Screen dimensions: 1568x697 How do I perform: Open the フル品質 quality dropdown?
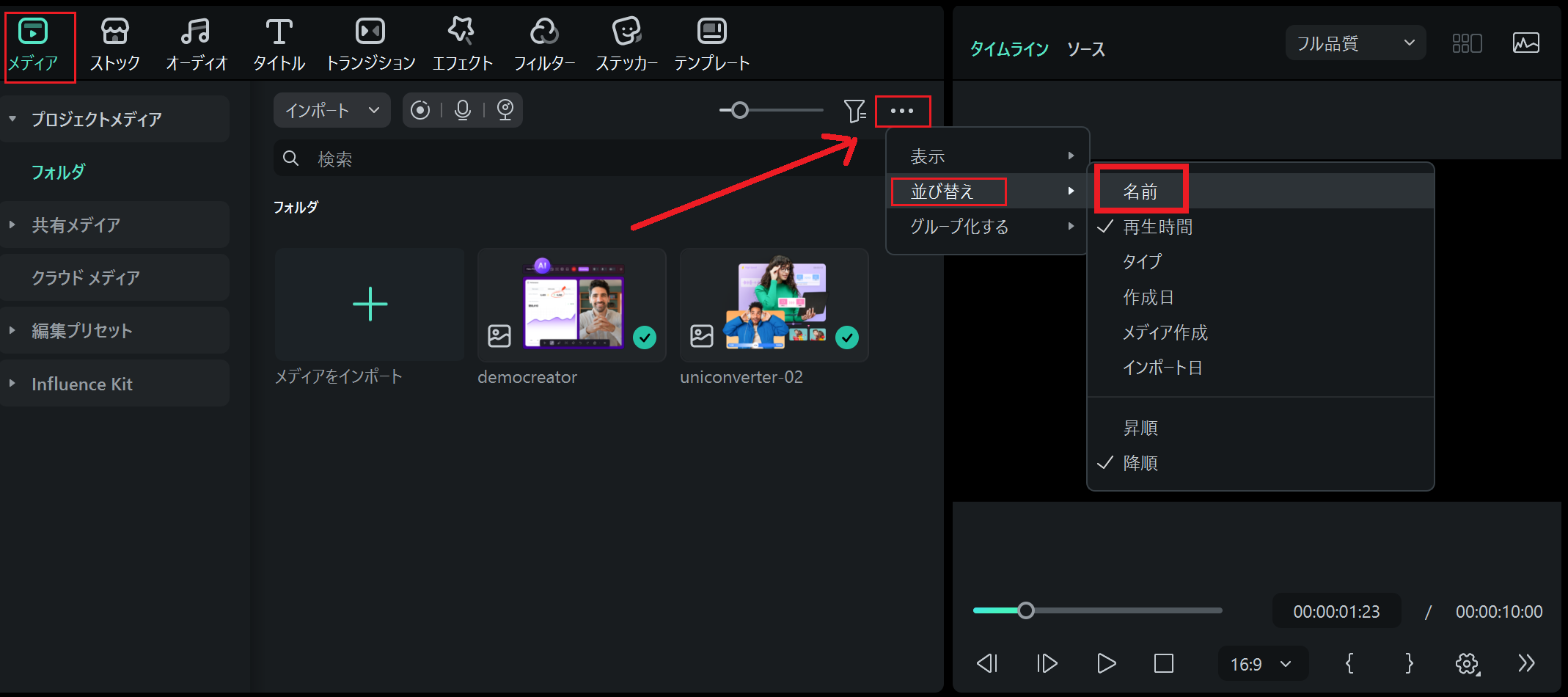pyautogui.click(x=1355, y=43)
